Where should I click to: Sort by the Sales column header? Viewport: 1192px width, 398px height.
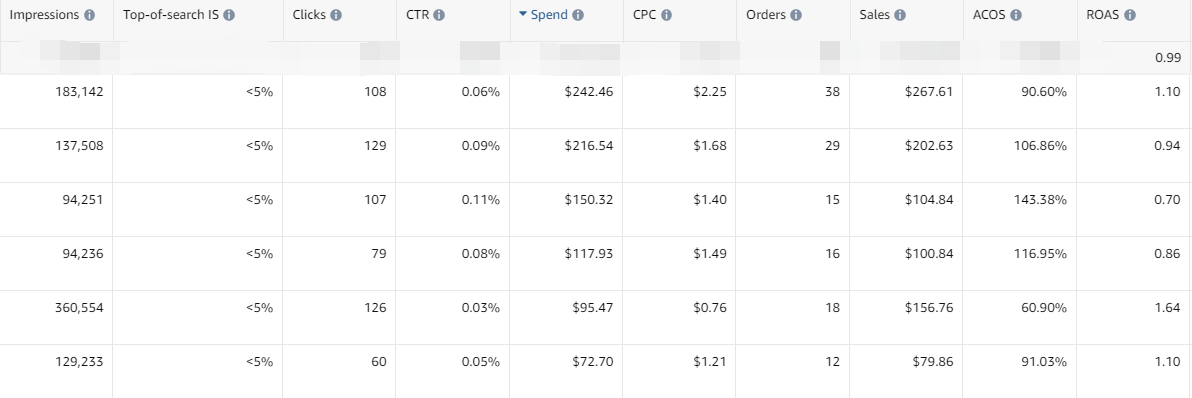click(x=875, y=15)
